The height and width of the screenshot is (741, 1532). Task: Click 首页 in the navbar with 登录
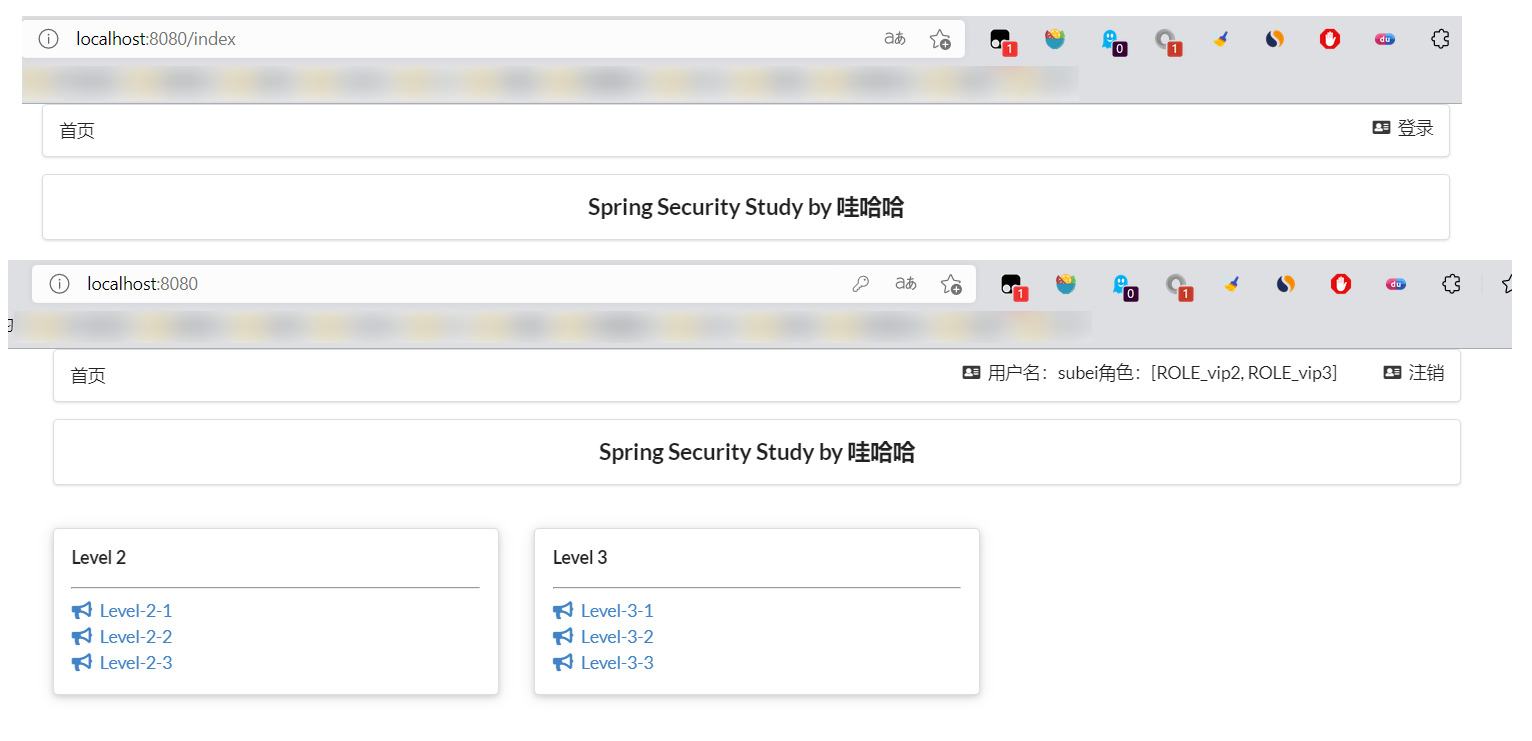(x=77, y=131)
